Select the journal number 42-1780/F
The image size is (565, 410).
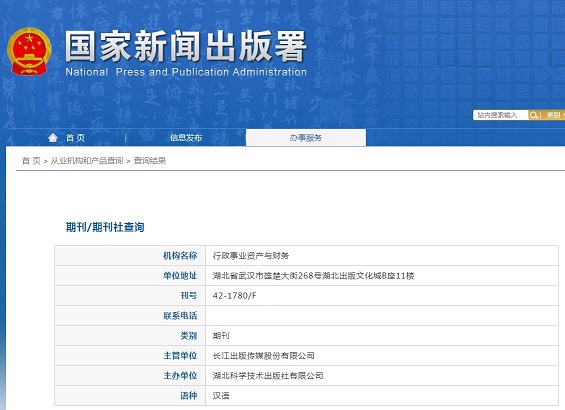(235, 296)
